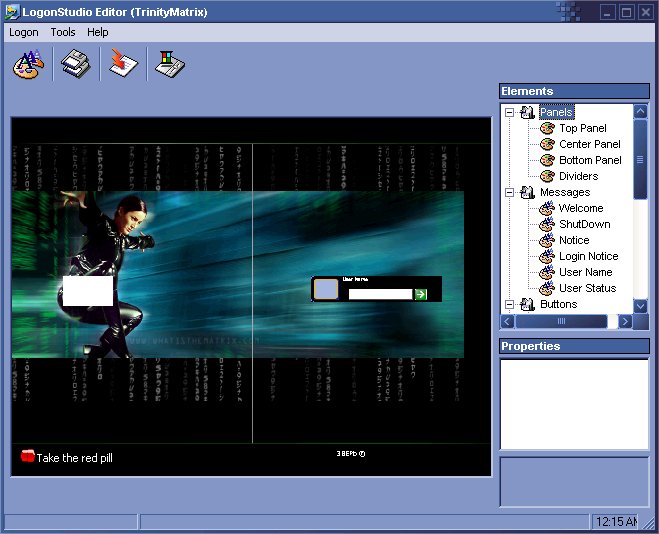Image resolution: width=659 pixels, height=534 pixels.
Task: Collapse the Buttons tree node
Action: pos(509,304)
